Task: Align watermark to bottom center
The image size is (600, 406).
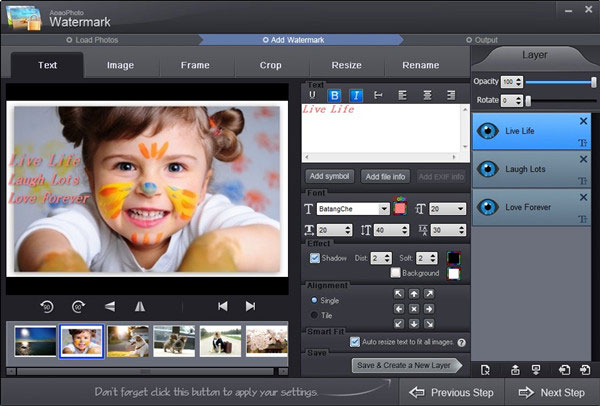Action: tap(414, 324)
